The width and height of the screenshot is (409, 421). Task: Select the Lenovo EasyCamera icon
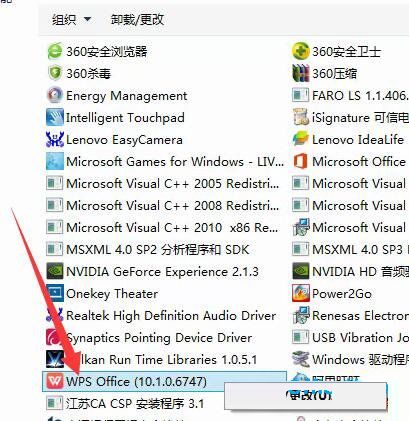(54, 139)
